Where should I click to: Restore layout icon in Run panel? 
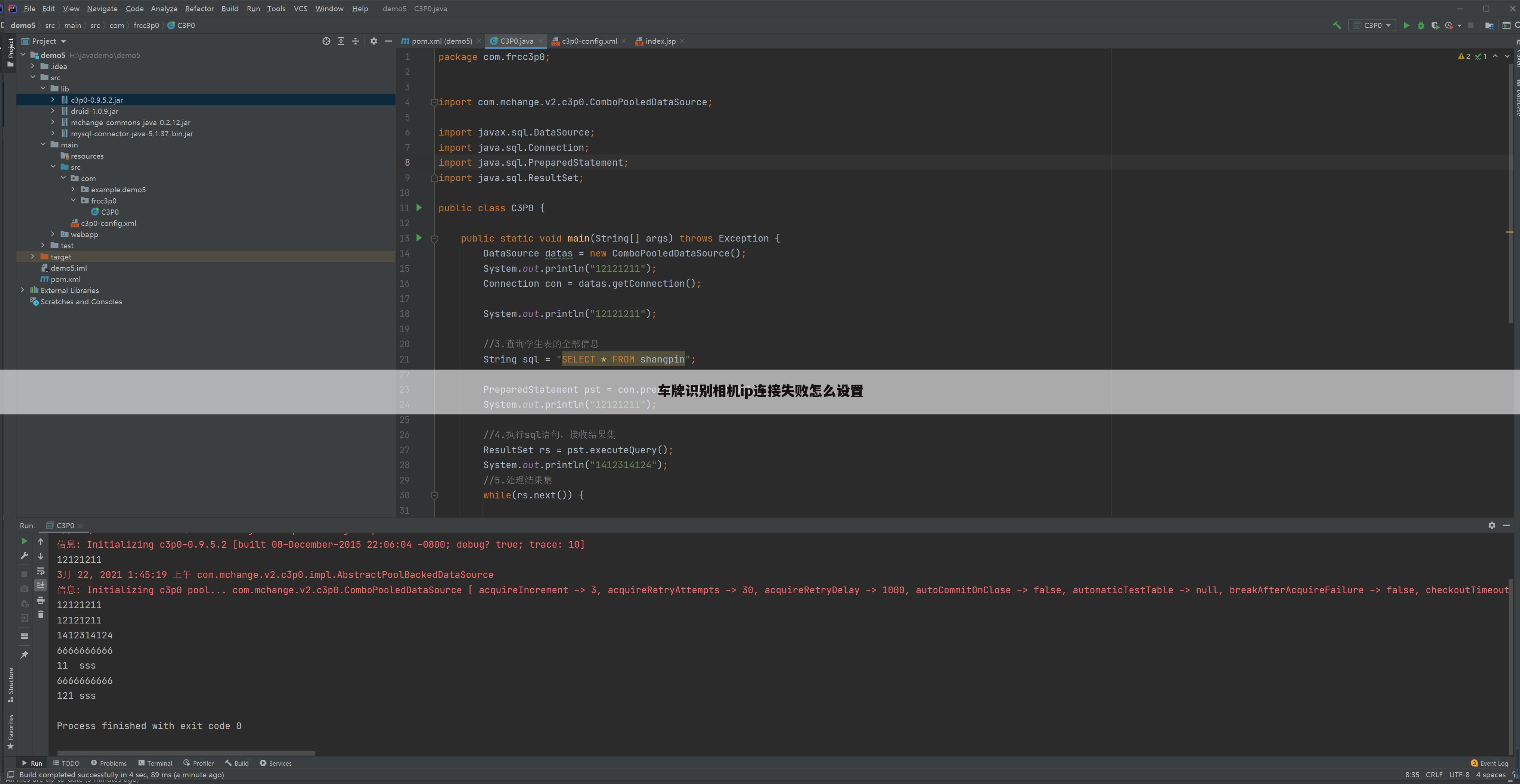tap(24, 636)
